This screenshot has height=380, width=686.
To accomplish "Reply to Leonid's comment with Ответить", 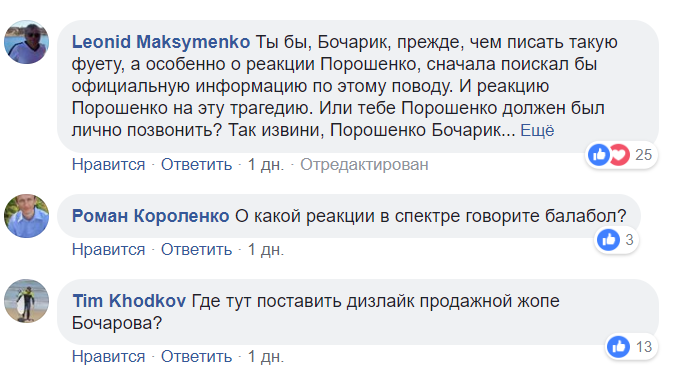I will coord(196,165).
